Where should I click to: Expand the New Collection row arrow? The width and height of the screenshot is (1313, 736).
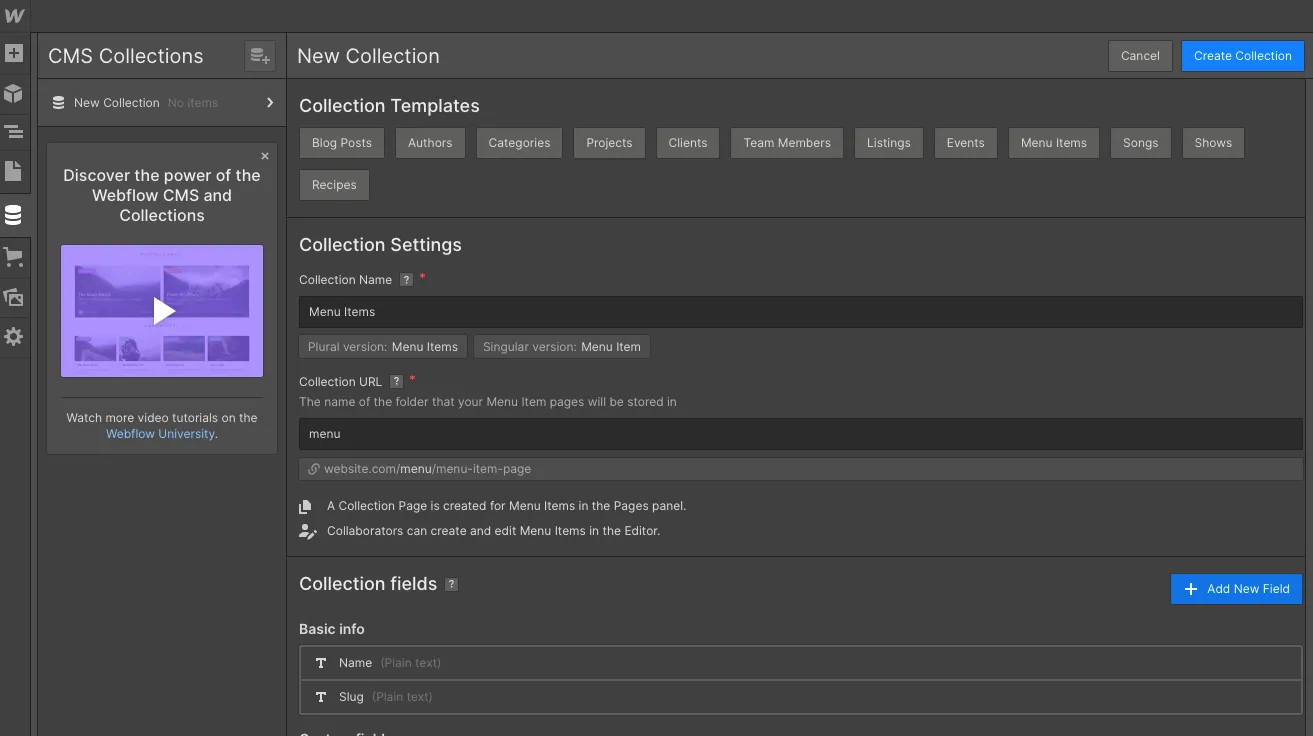pyautogui.click(x=270, y=102)
